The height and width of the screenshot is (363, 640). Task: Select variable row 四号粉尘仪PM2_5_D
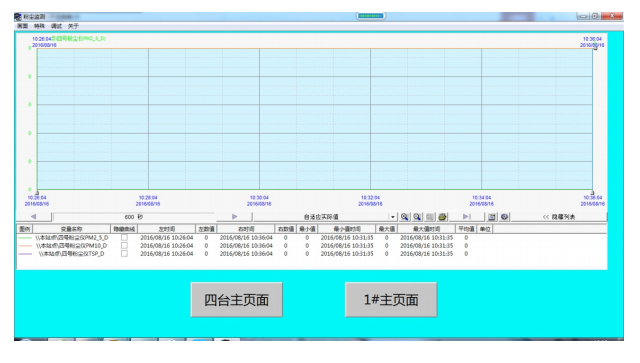pos(72,237)
